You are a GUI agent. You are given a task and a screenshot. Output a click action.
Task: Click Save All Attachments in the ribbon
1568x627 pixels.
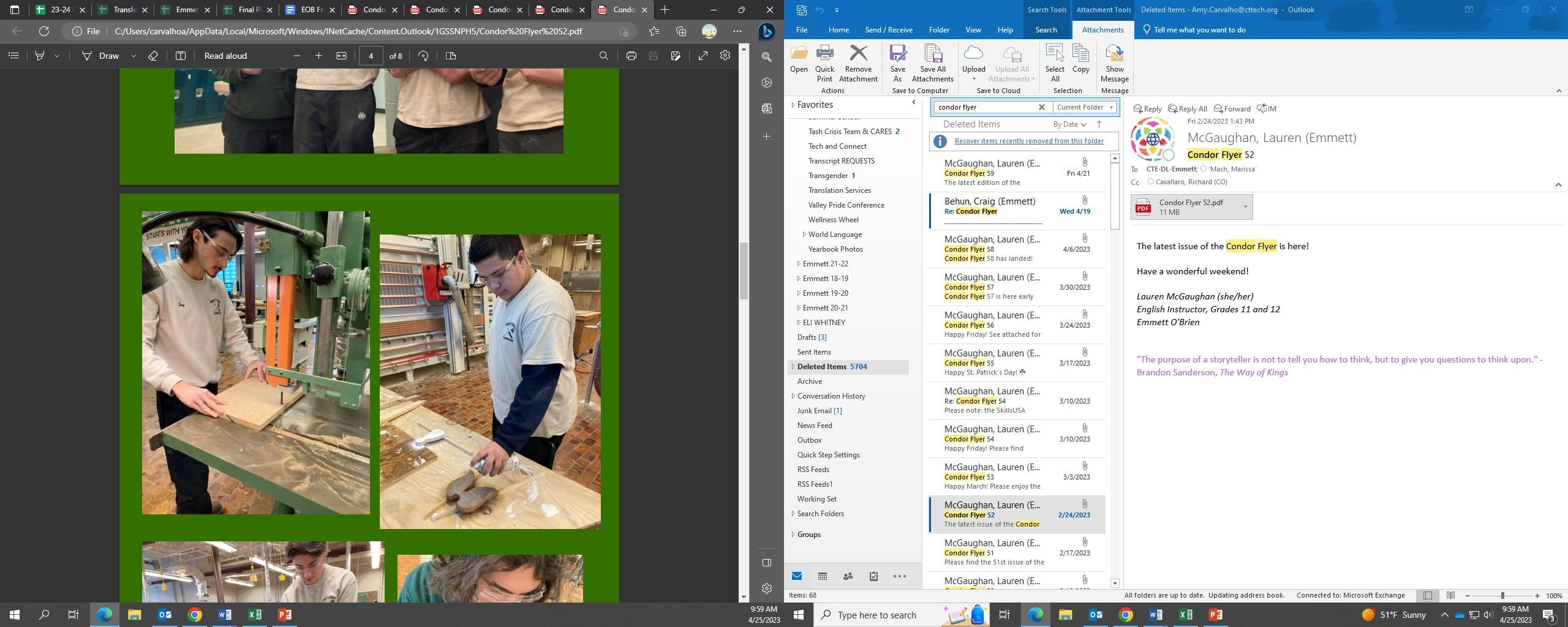tap(932, 64)
